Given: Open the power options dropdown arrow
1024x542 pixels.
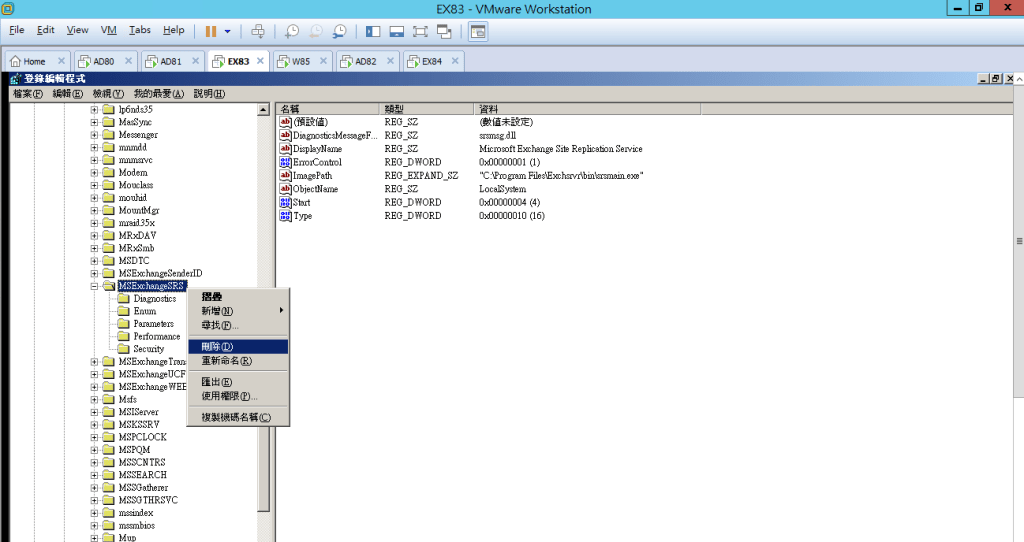Looking at the screenshot, I should point(228,31).
